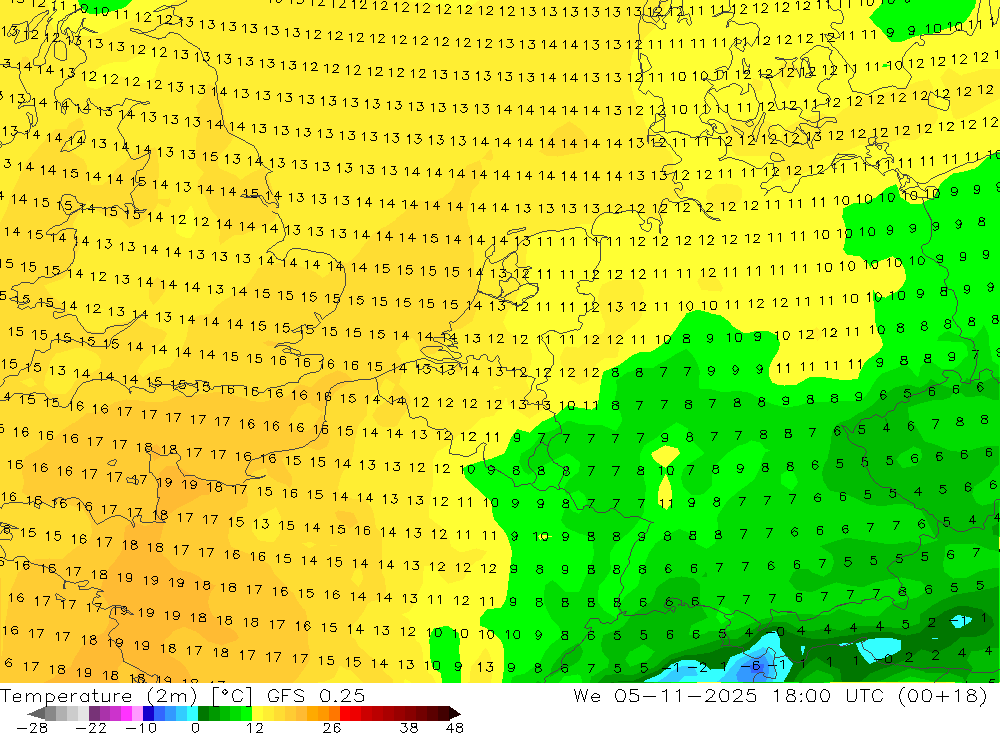This screenshot has height=733, width=1000.
Task: Click the 'Temperature (2m)' title text
Action: coord(99,696)
